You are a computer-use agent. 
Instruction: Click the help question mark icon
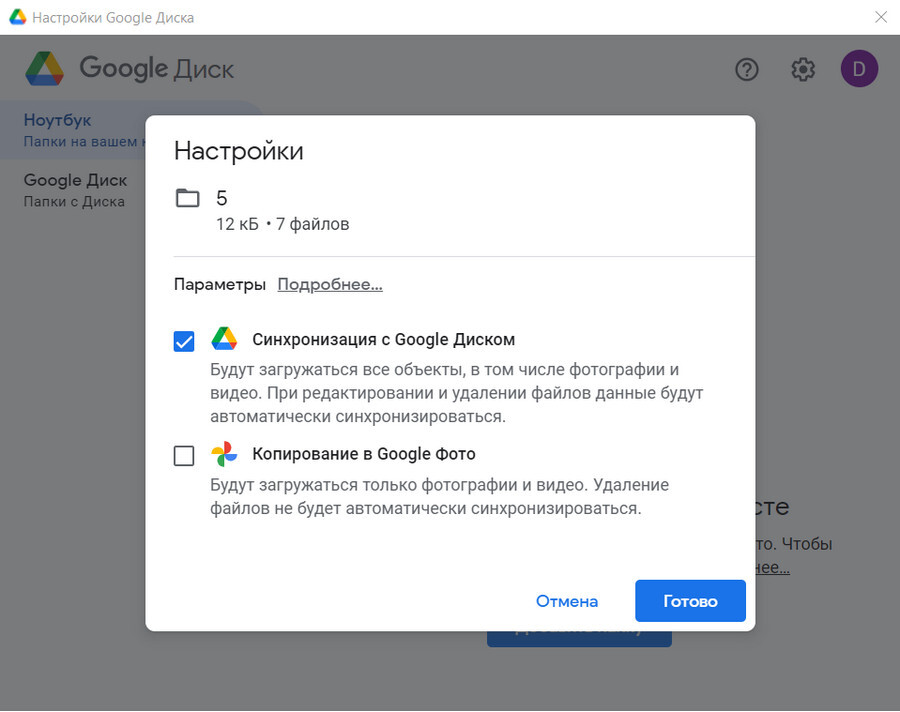click(747, 69)
